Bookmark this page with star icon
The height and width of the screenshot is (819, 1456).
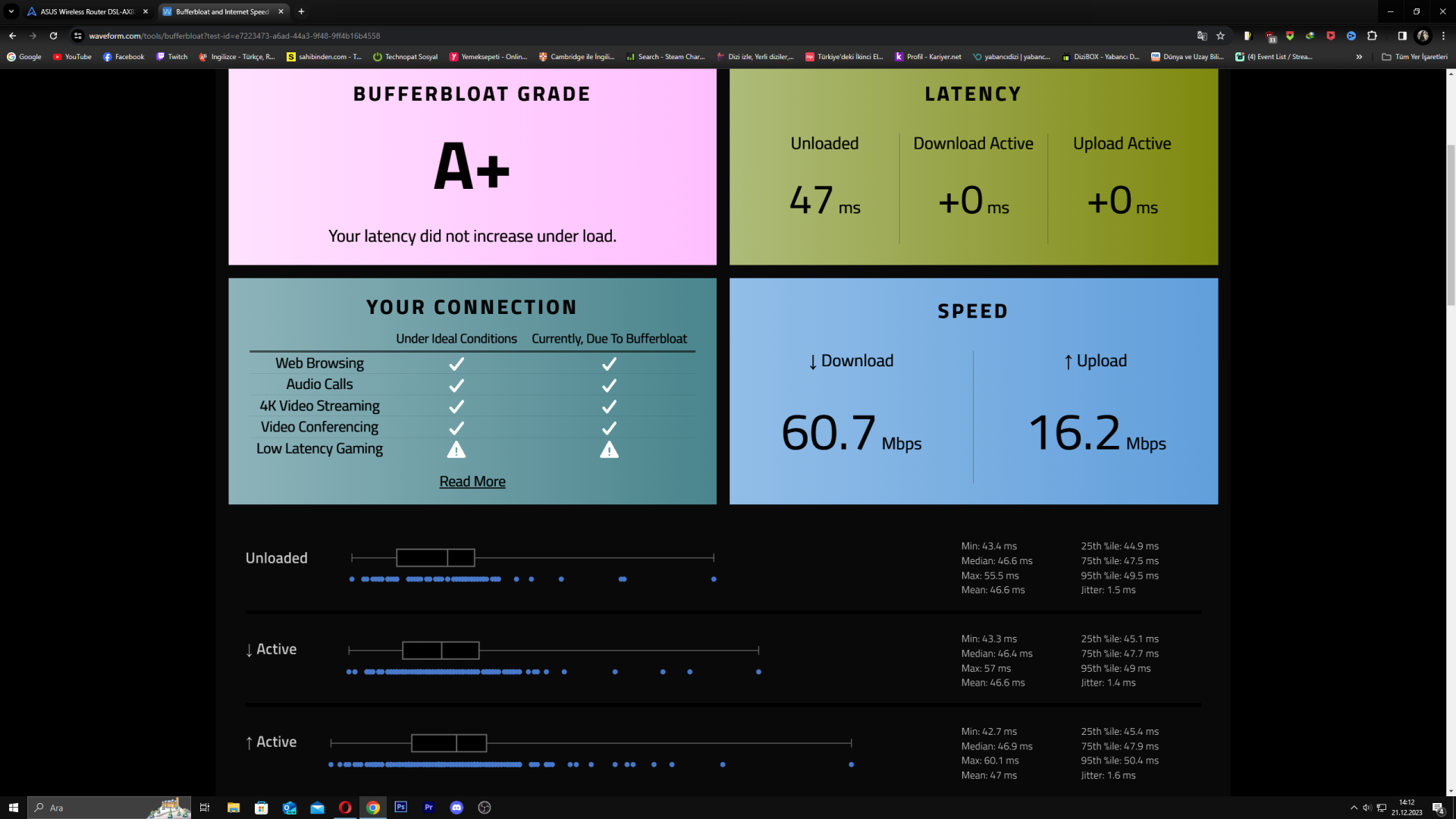[x=1220, y=36]
